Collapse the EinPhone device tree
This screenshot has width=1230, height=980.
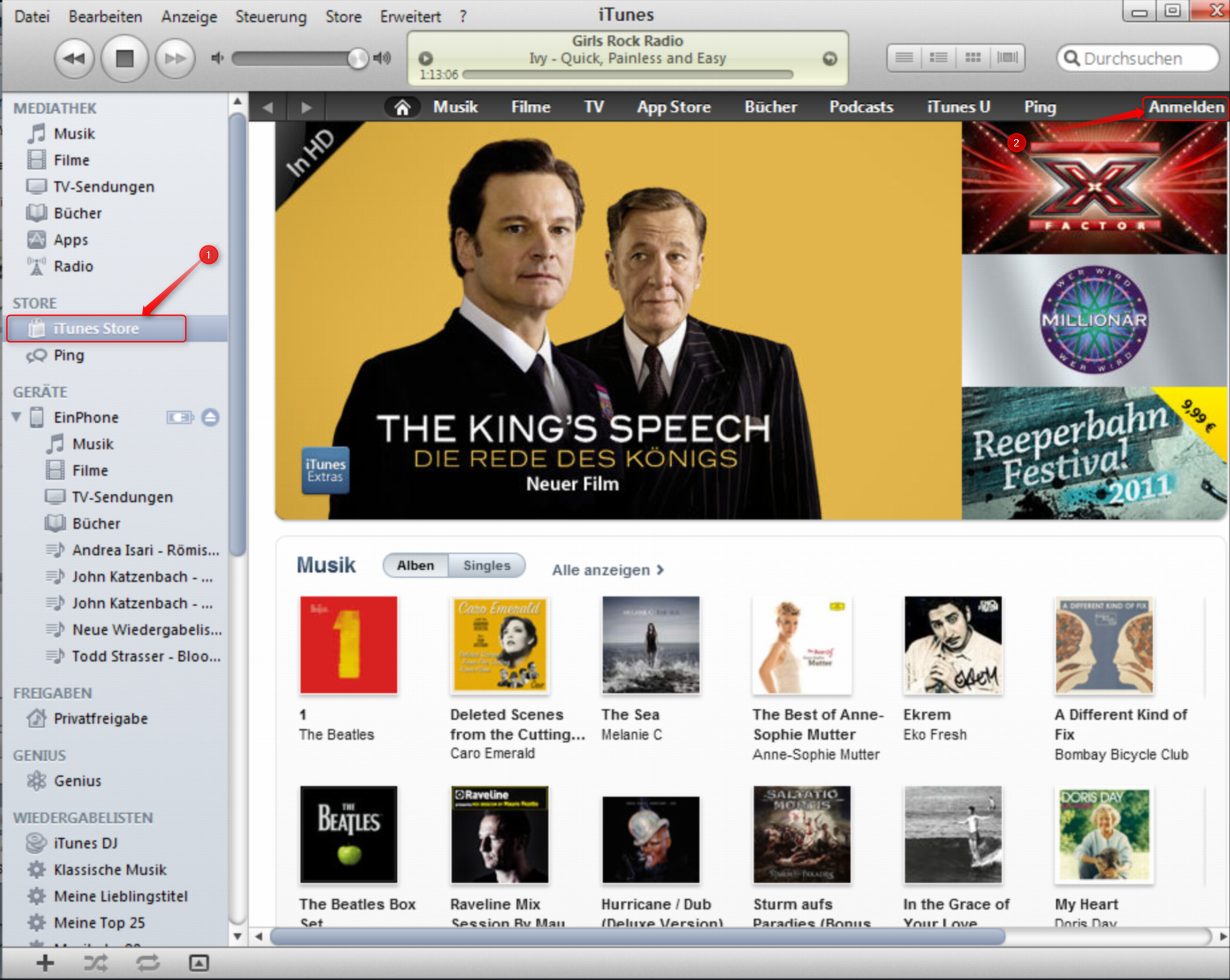pos(17,417)
